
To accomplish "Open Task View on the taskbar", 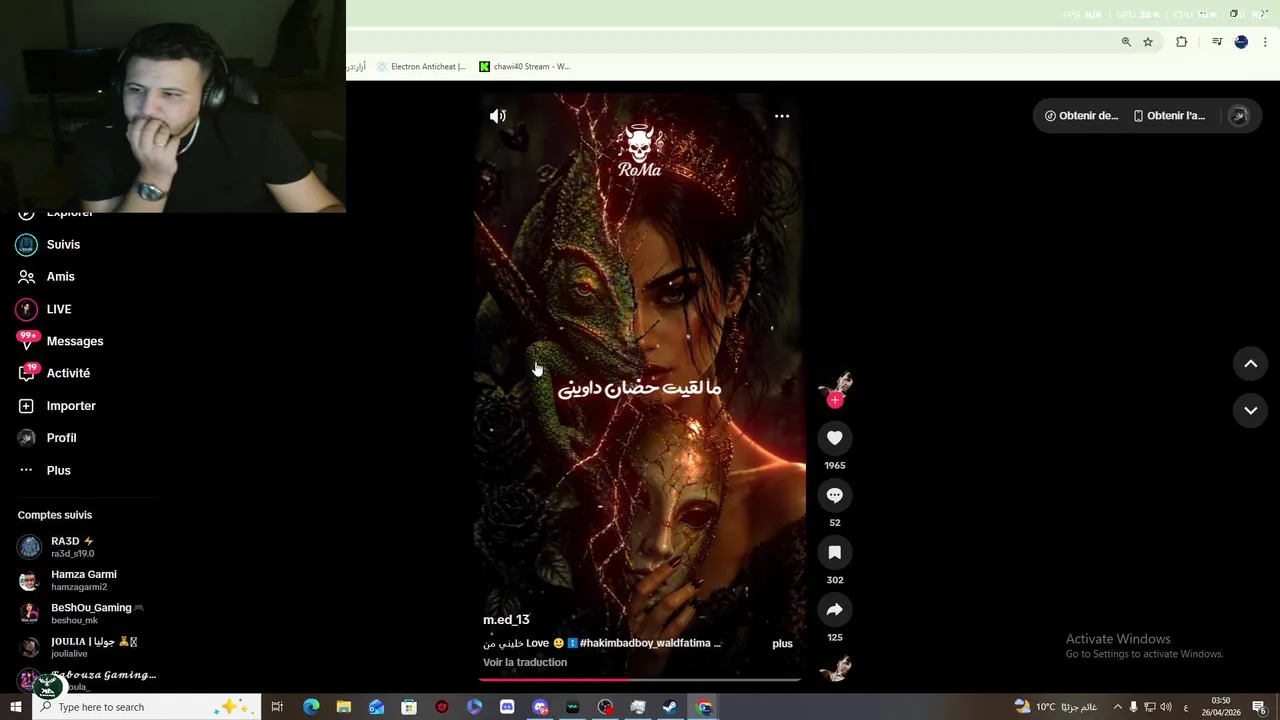I will [278, 707].
